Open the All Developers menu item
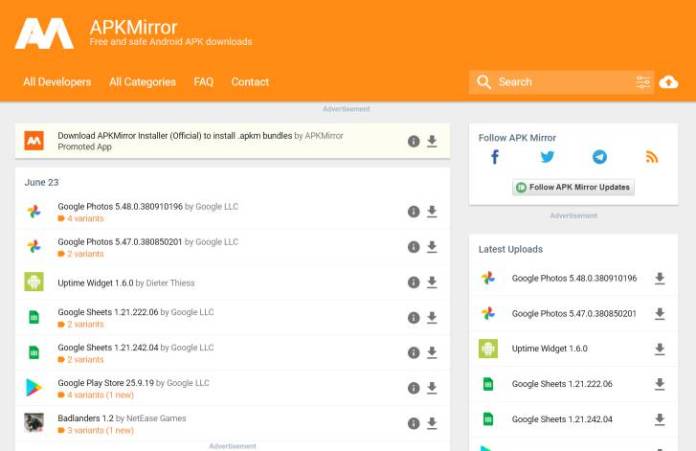 coord(57,82)
